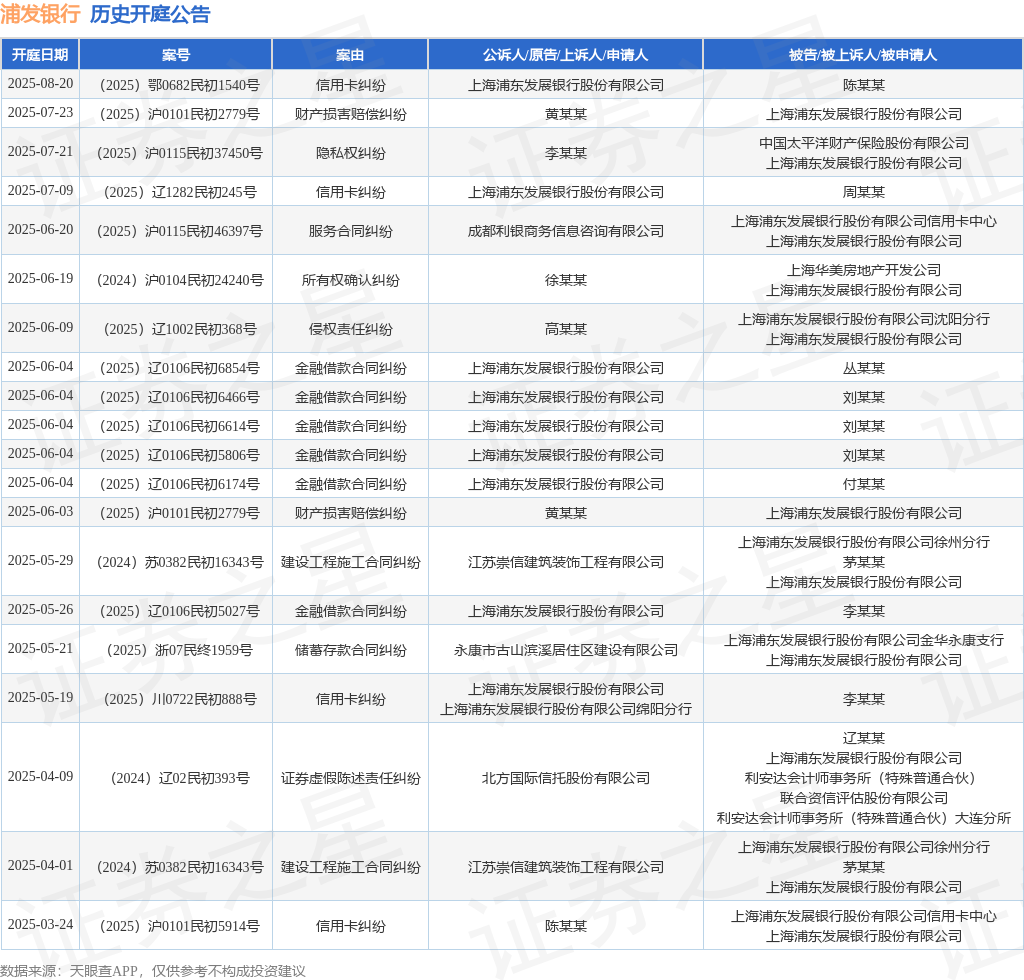Screen dimensions: 1024x980
Task: Click the 被告/被上诉人/被申请人 column header
Action: pyautogui.click(x=863, y=55)
